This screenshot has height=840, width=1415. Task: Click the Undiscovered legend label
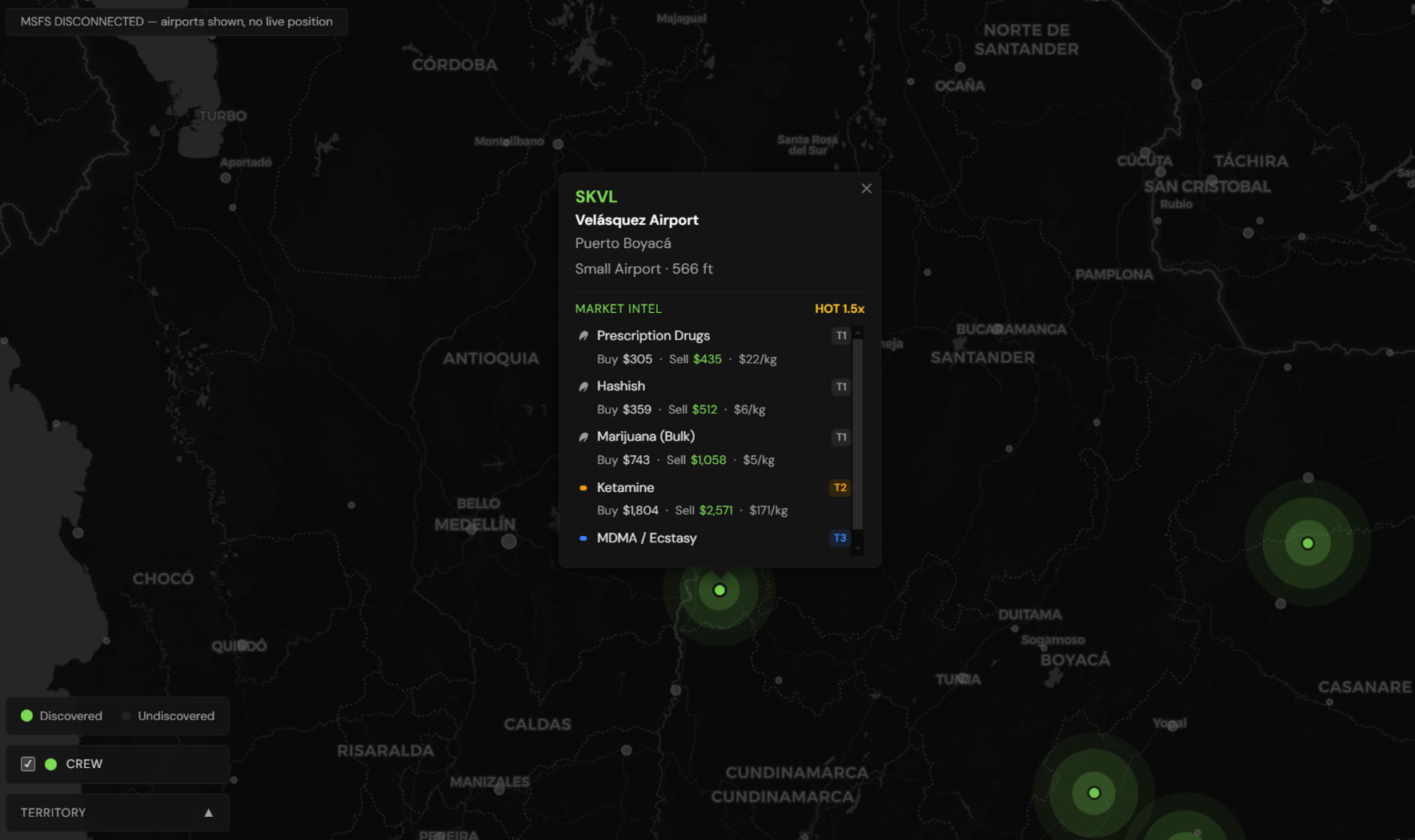pyautogui.click(x=176, y=716)
